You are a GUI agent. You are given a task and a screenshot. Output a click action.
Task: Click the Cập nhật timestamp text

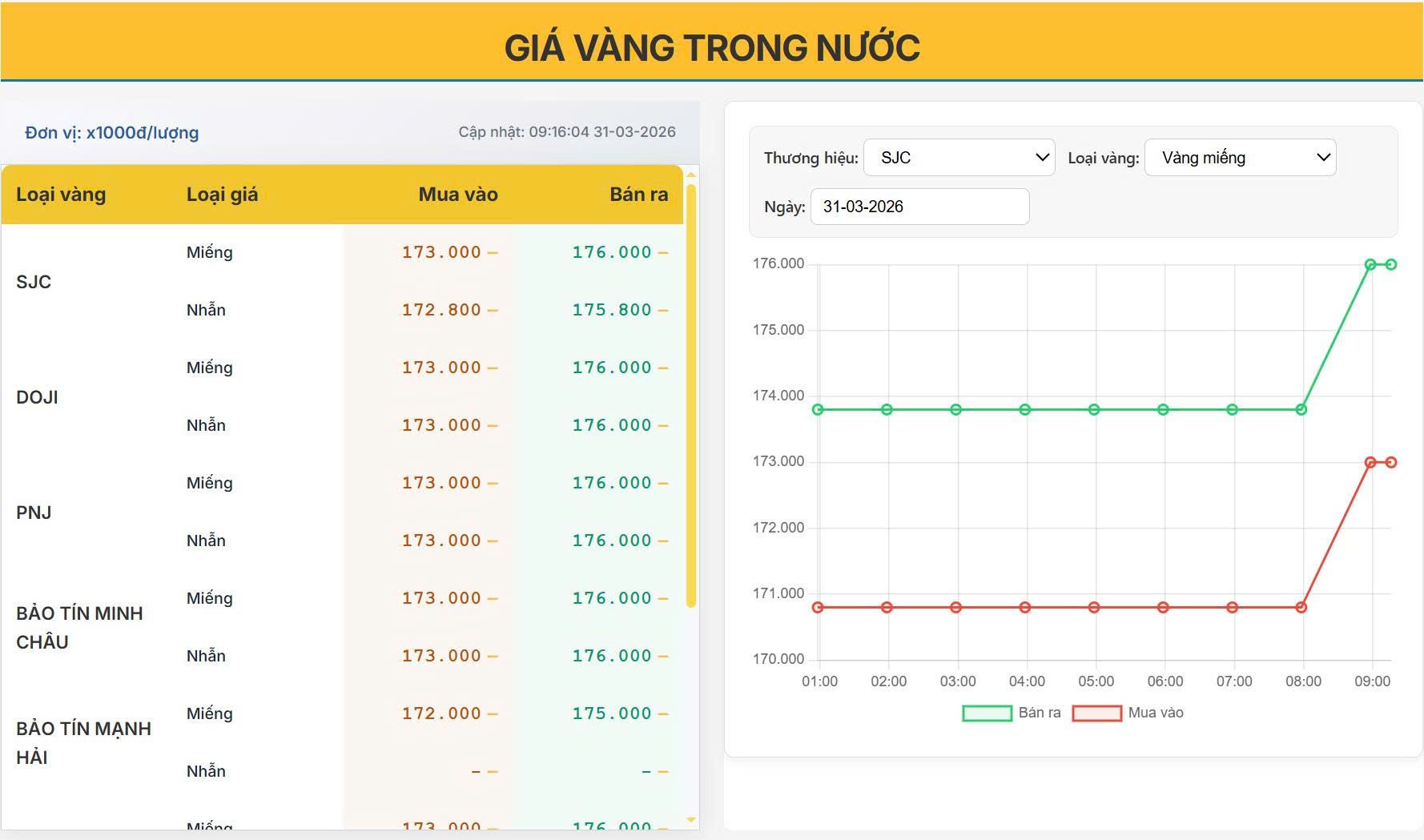pos(567,132)
